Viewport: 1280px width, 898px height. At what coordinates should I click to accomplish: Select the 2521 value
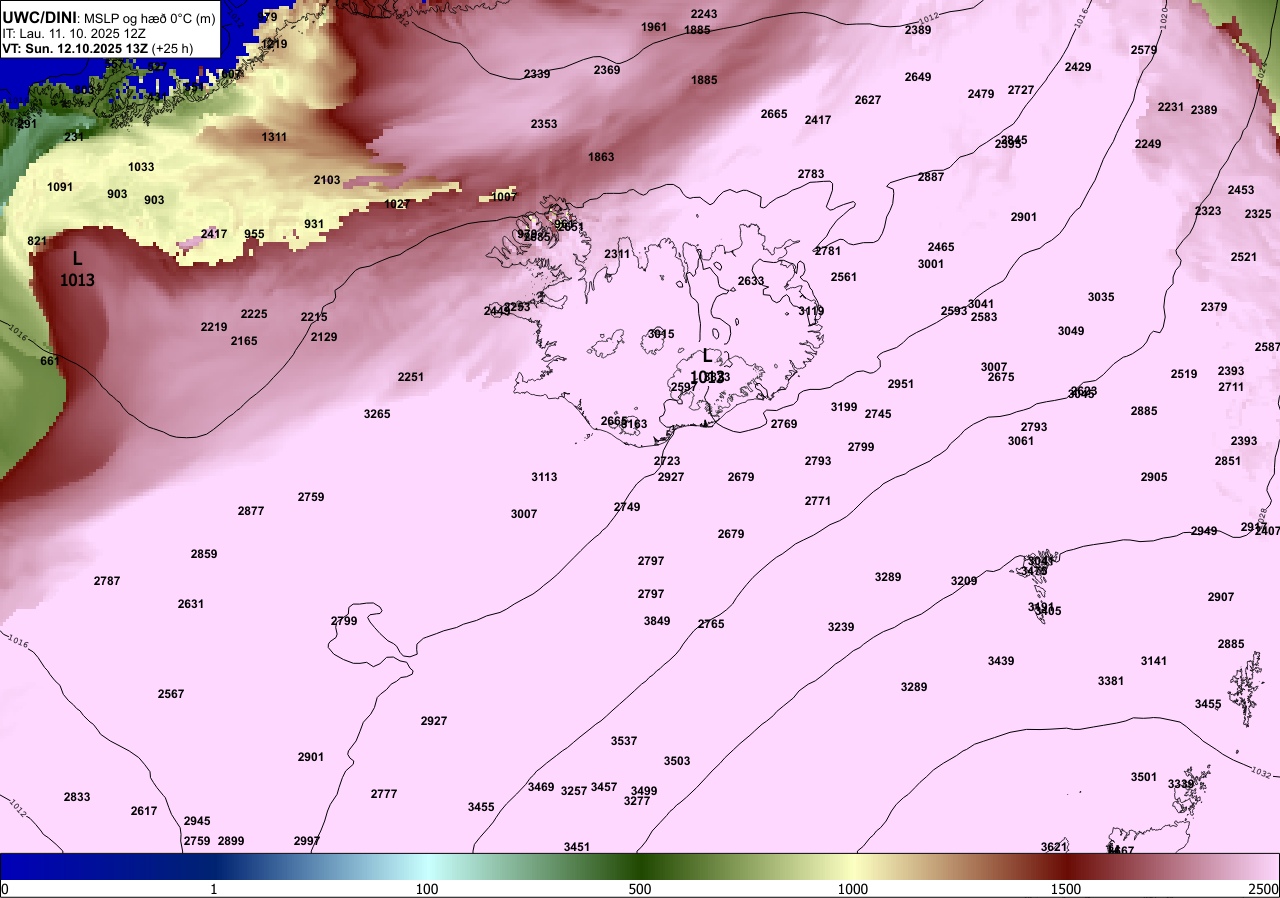(x=1244, y=257)
